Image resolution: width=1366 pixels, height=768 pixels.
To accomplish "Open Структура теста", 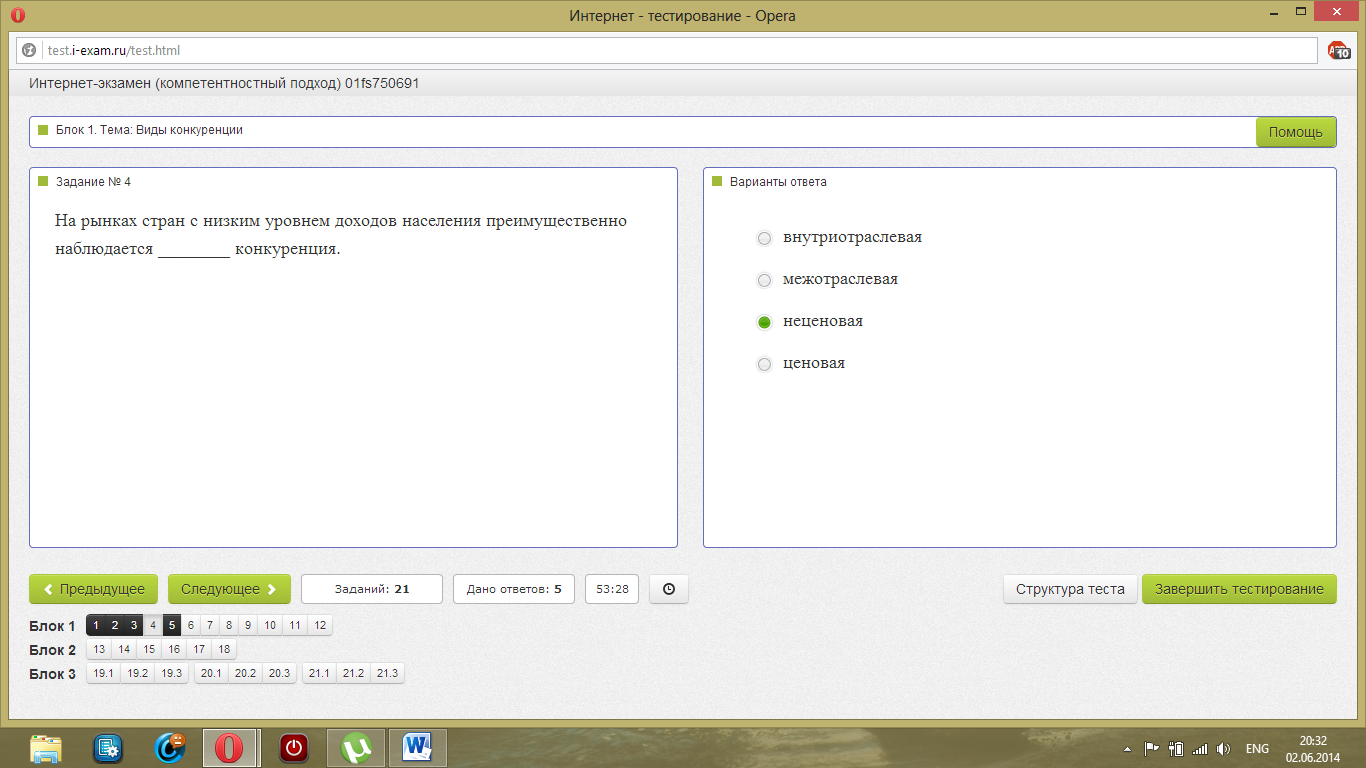I will click(1070, 589).
